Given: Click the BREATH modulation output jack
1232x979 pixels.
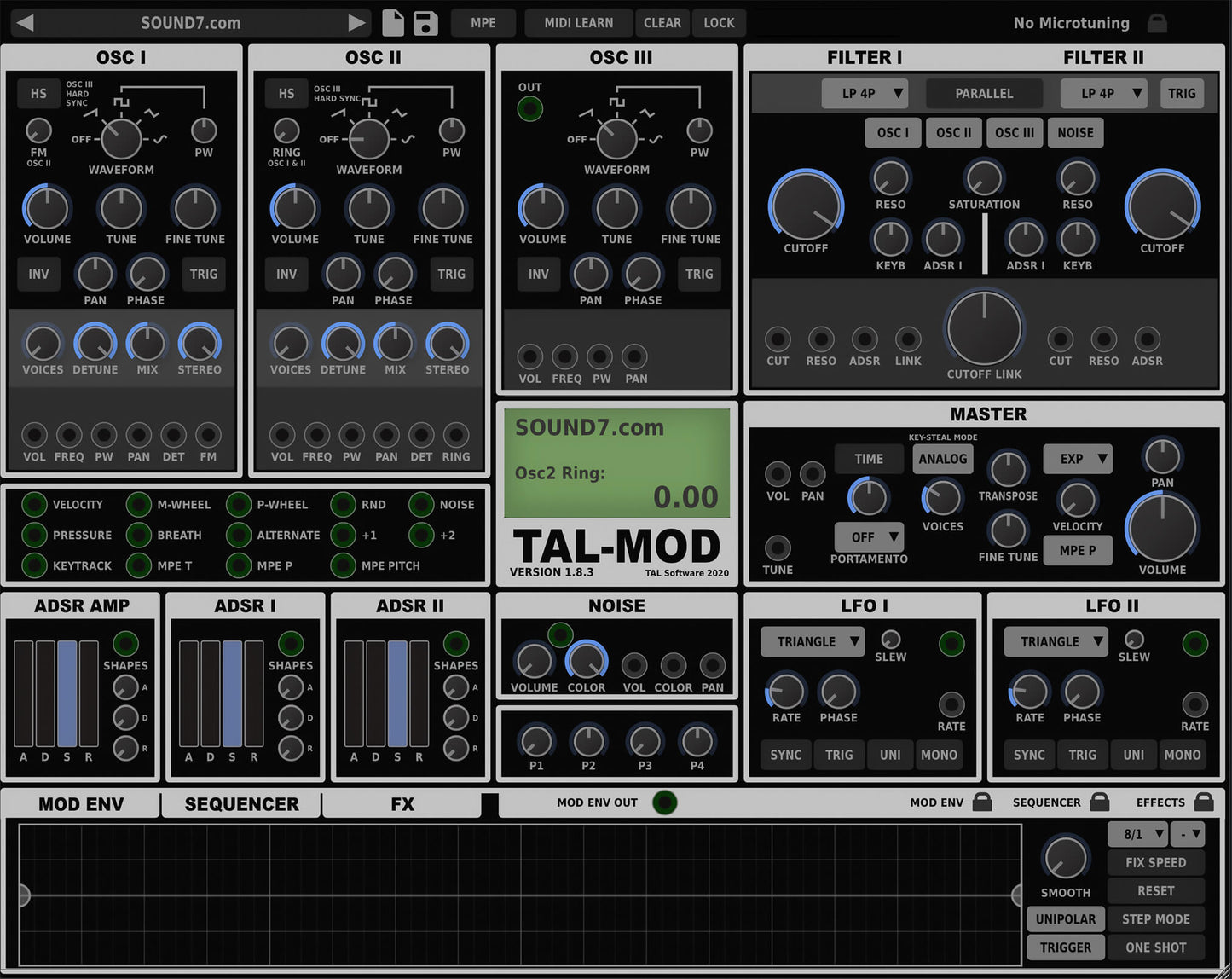Looking at the screenshot, I should [x=138, y=535].
